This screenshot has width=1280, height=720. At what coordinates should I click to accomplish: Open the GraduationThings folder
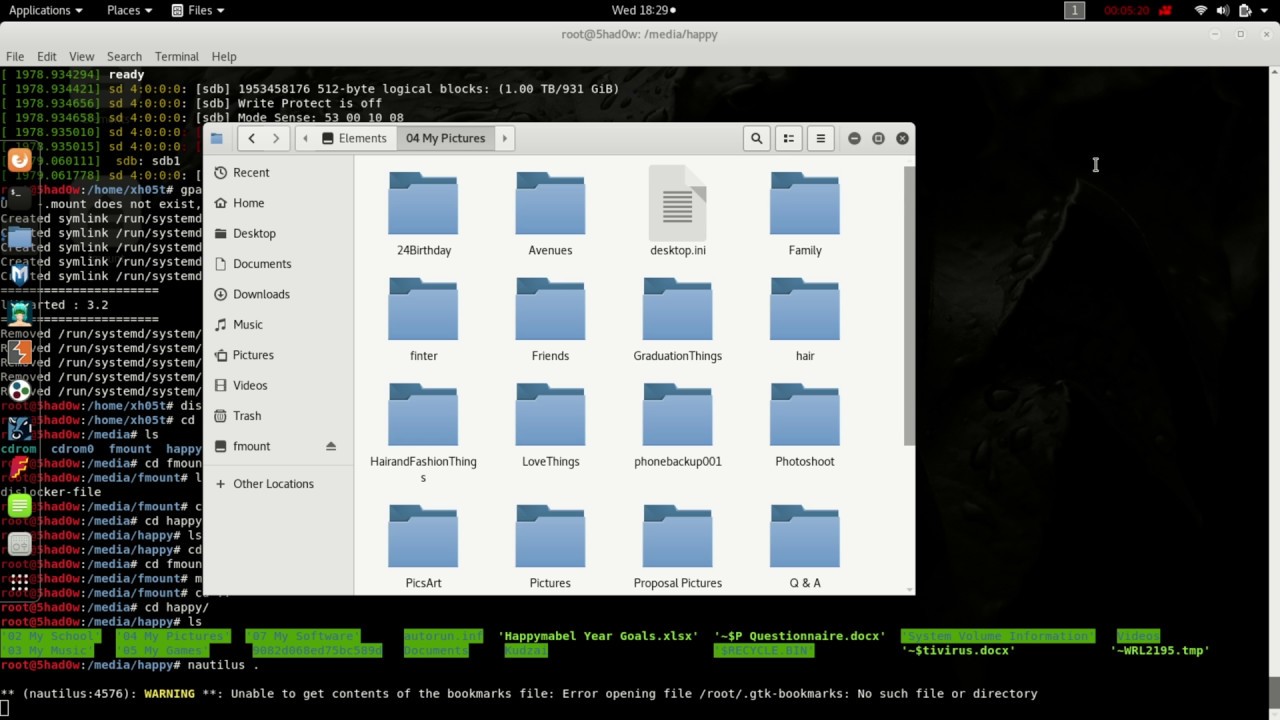(x=677, y=320)
